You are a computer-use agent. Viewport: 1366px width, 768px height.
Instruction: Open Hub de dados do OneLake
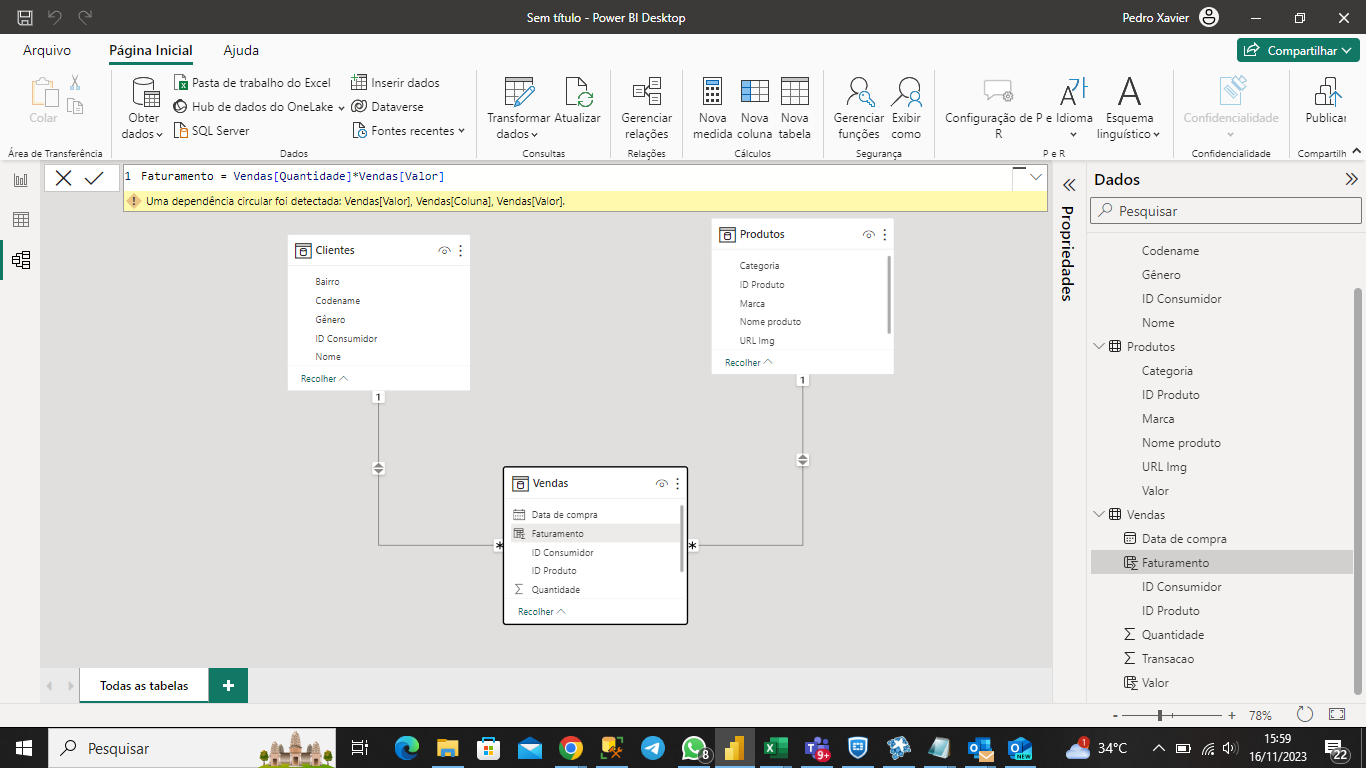tap(259, 107)
